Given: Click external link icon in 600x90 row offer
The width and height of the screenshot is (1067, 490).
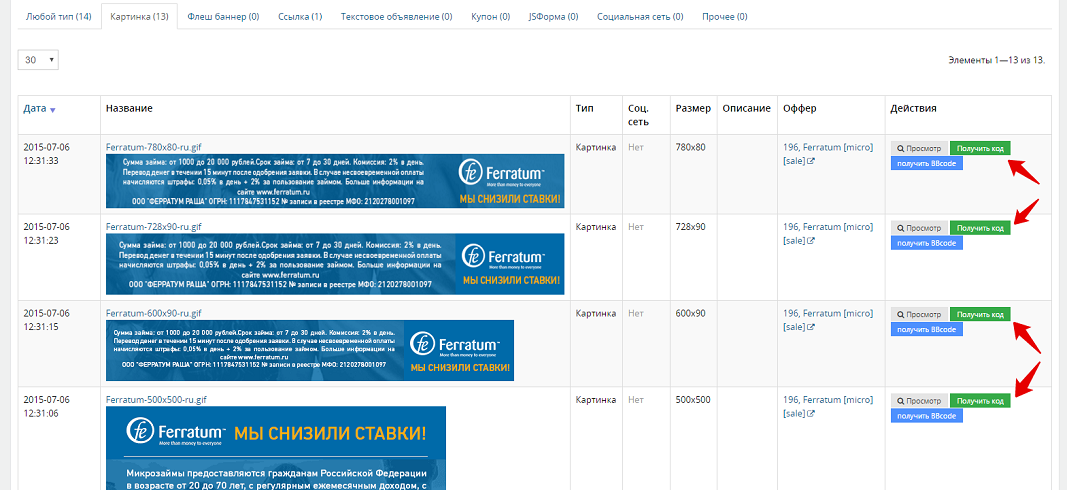Looking at the screenshot, I should (x=810, y=327).
